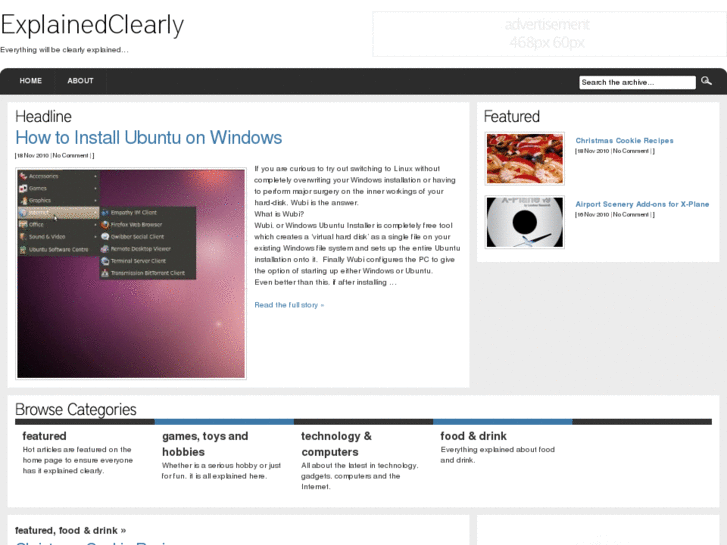Click the ExplainedClearly site title

tap(92, 26)
